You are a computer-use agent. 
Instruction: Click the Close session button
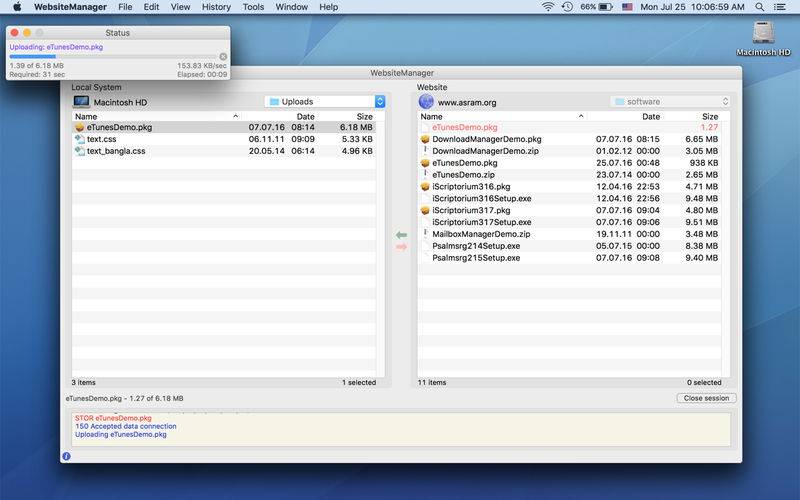tap(706, 398)
